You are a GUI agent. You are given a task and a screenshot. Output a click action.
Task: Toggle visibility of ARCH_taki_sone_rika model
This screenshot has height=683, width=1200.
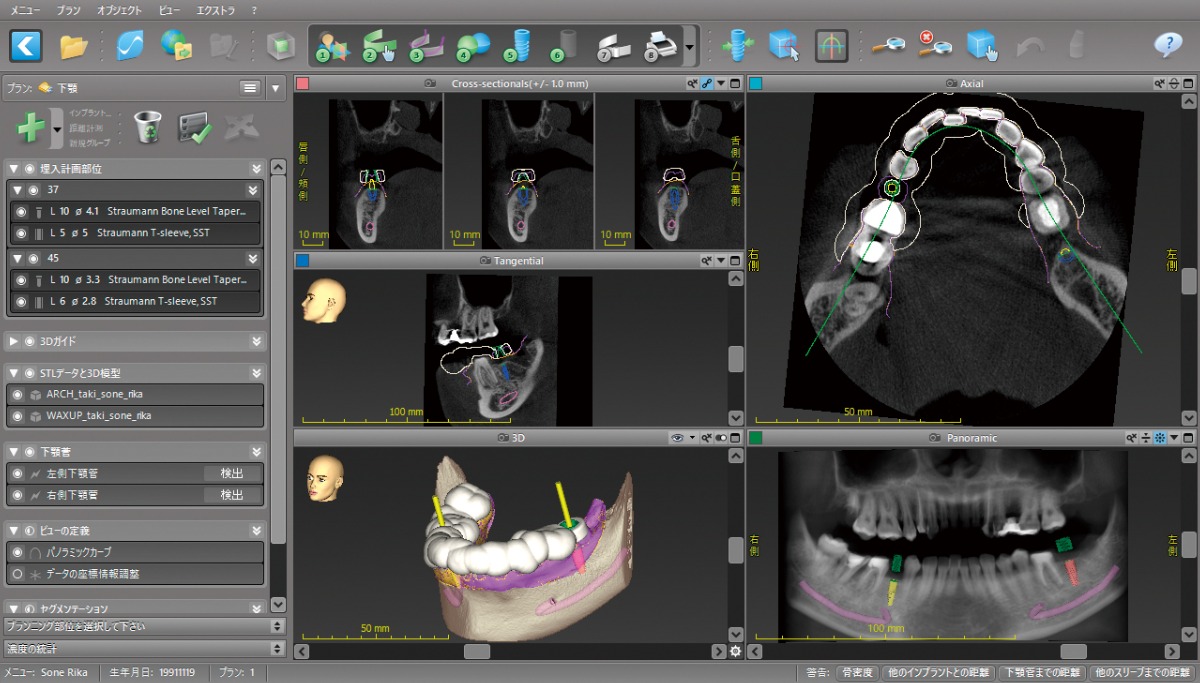(19, 394)
